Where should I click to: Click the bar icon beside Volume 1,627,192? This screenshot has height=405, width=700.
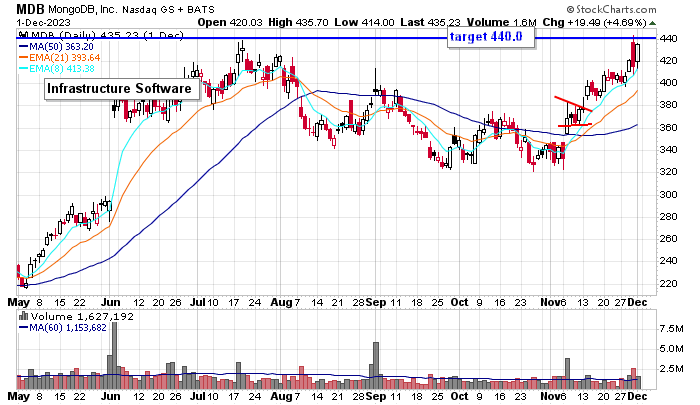pos(23,316)
